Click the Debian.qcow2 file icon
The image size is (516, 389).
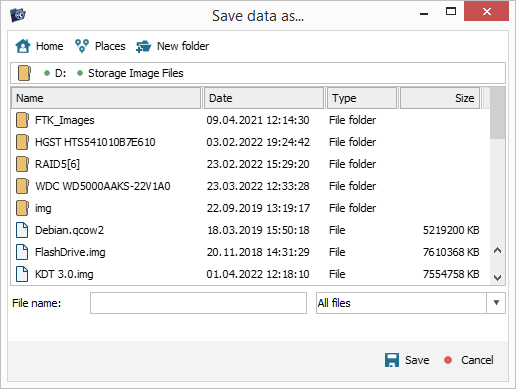tap(22, 230)
